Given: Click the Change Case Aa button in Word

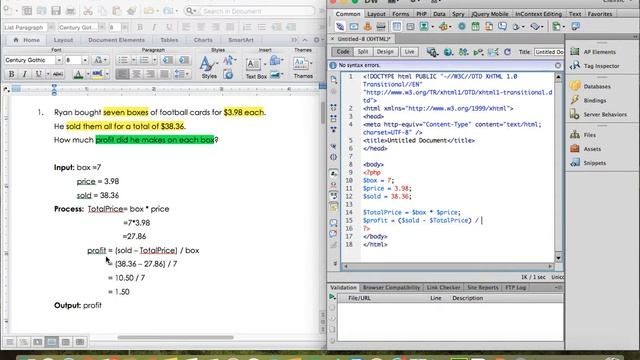Looking at the screenshot, I should [100, 60].
